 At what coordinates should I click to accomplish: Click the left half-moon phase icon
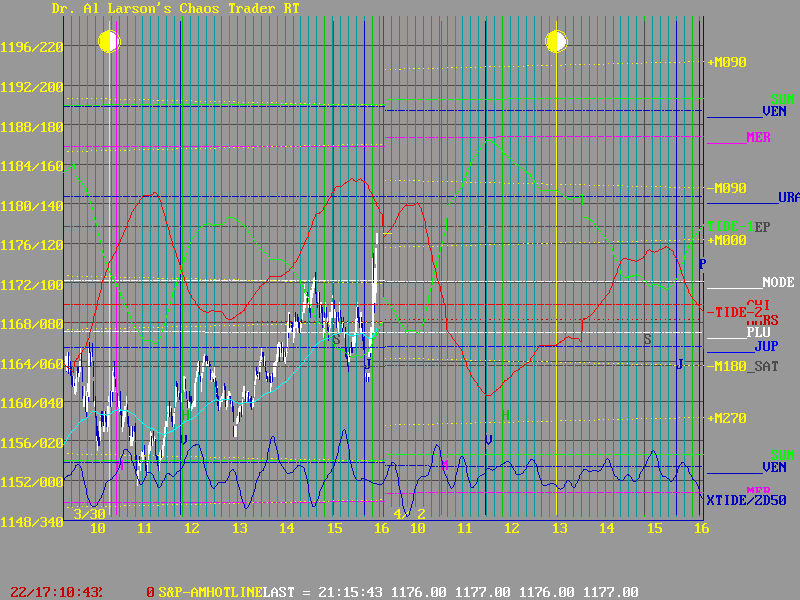(109, 41)
